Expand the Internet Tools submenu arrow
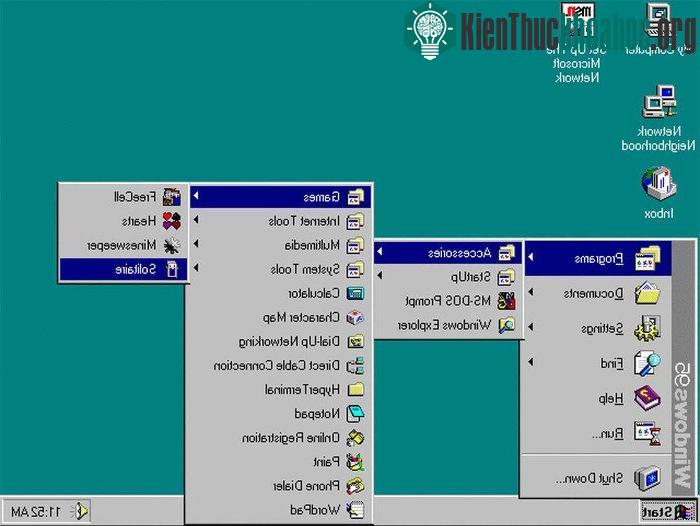This screenshot has height=526, width=700. click(x=196, y=220)
